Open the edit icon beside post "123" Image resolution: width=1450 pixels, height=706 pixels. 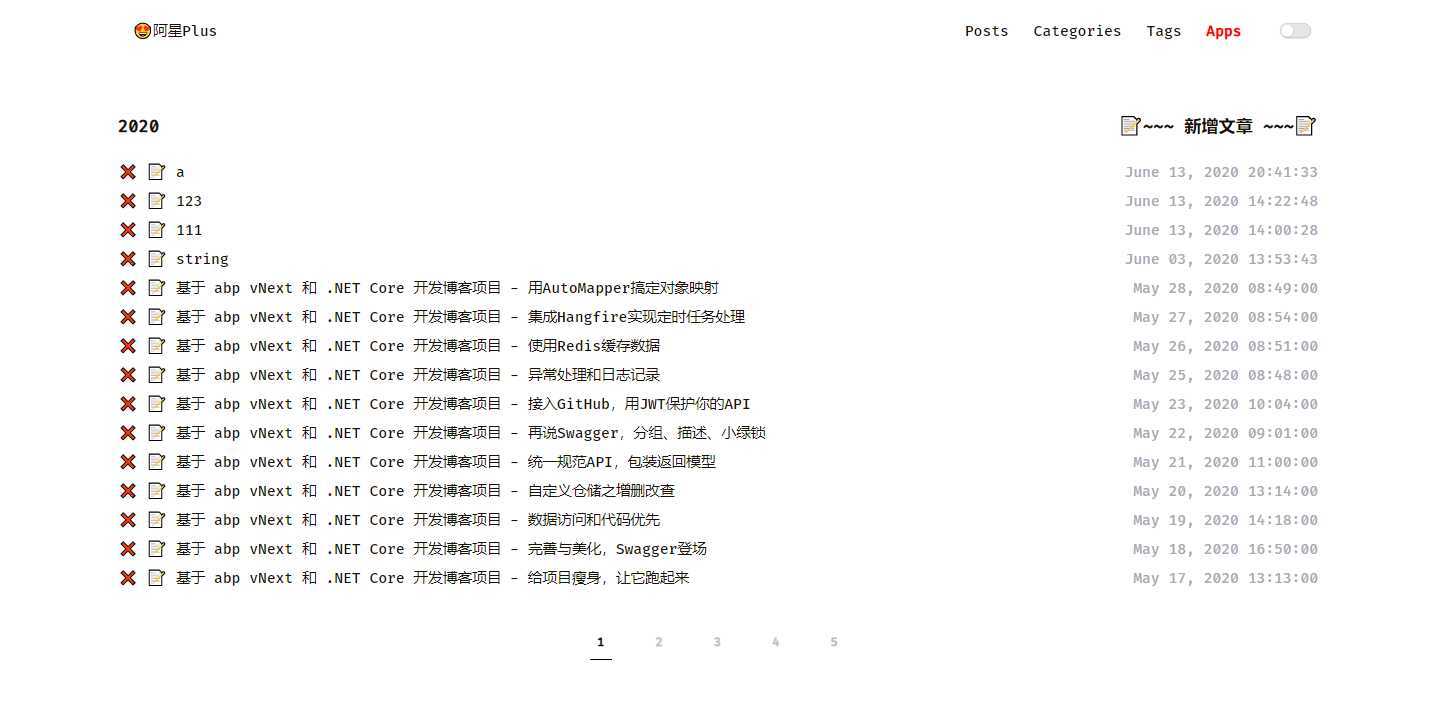pos(157,200)
